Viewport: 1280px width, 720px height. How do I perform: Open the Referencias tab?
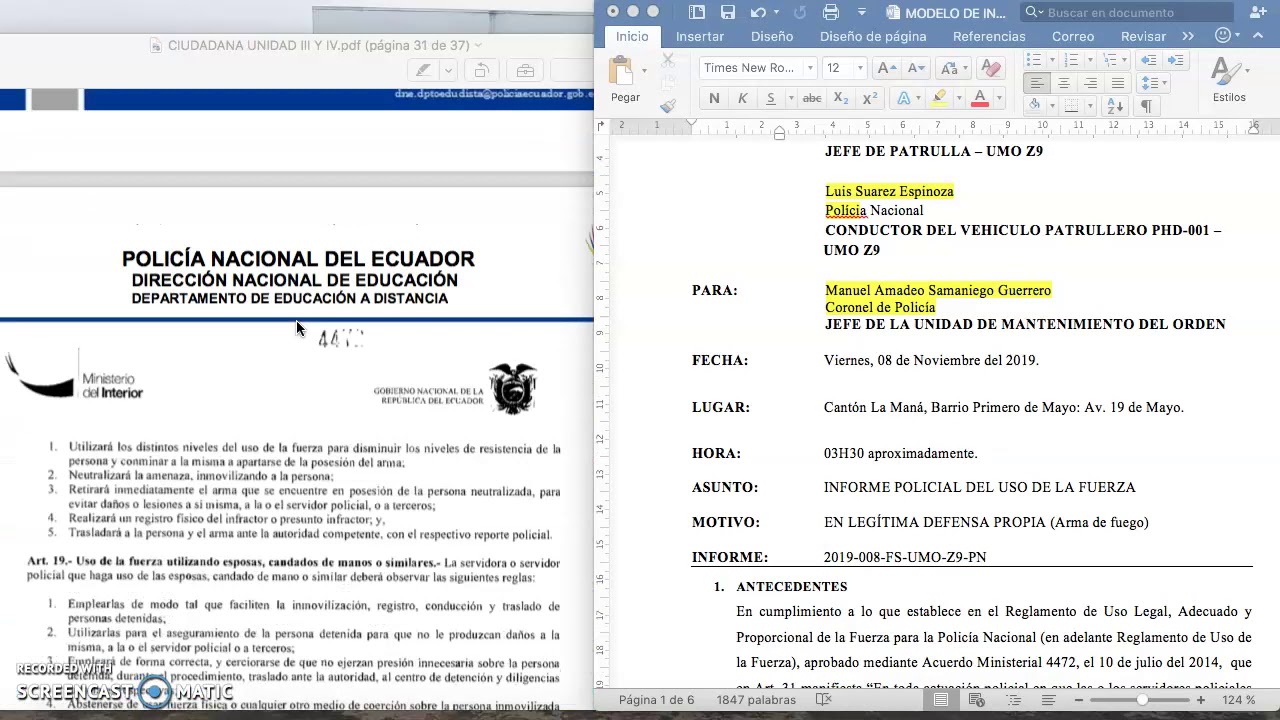pyautogui.click(x=989, y=36)
